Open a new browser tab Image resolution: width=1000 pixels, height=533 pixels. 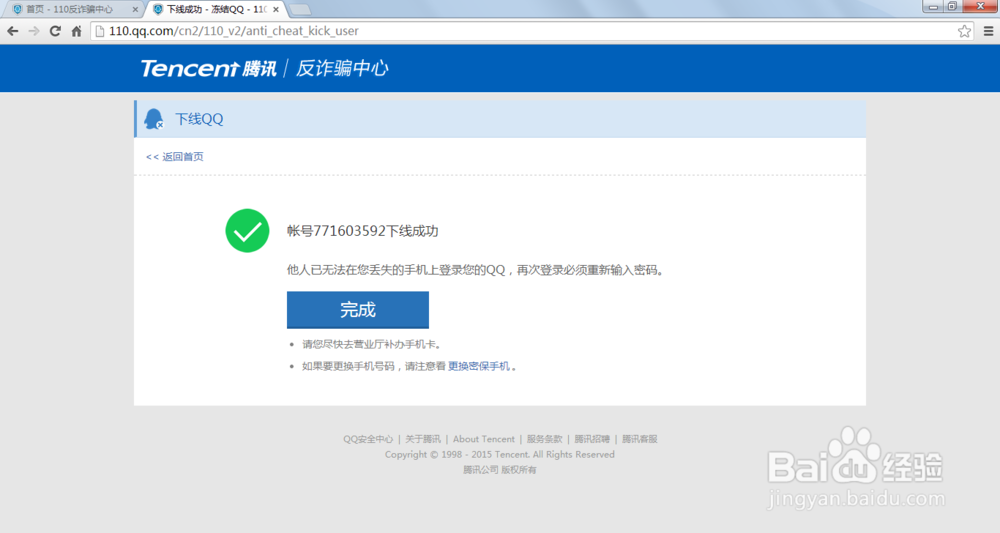[x=300, y=10]
